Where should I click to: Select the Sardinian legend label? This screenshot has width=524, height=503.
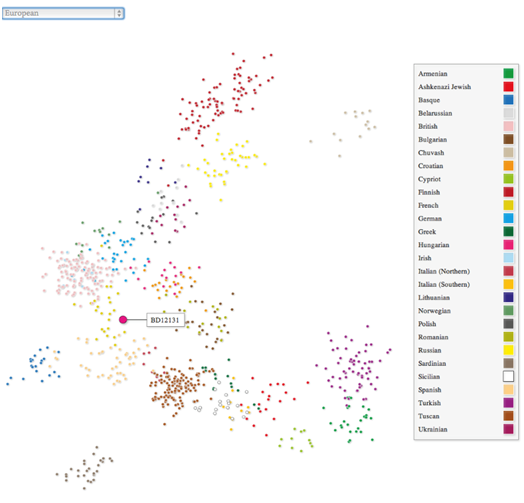coord(432,363)
